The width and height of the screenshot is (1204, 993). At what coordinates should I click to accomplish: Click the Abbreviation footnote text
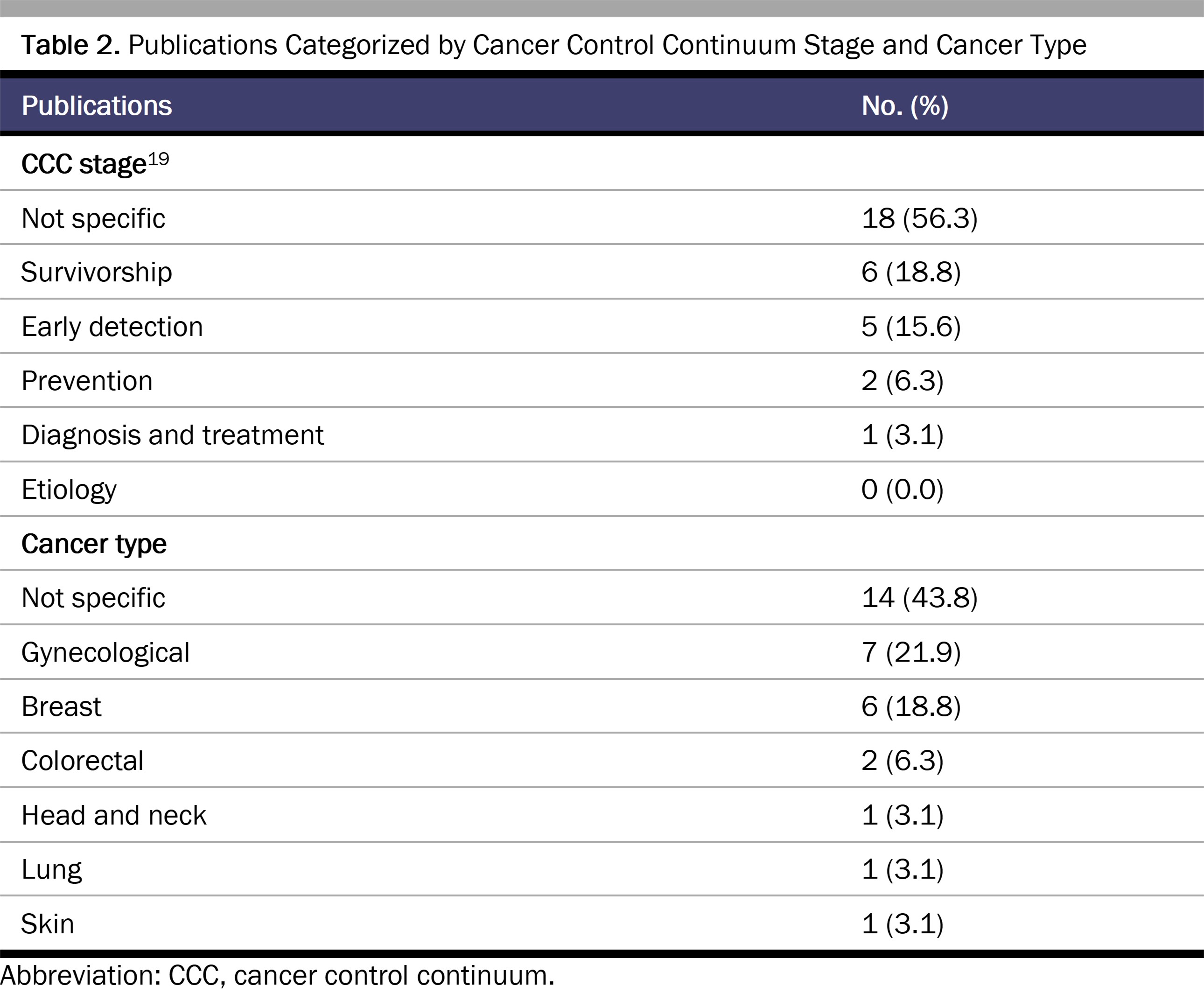pos(277,976)
